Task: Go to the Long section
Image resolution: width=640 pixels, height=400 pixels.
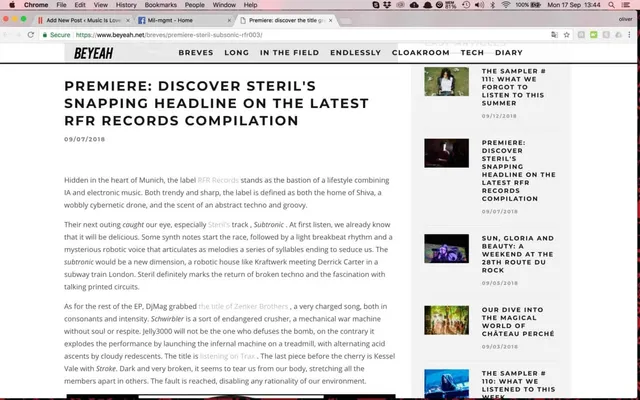Action: 236,53
